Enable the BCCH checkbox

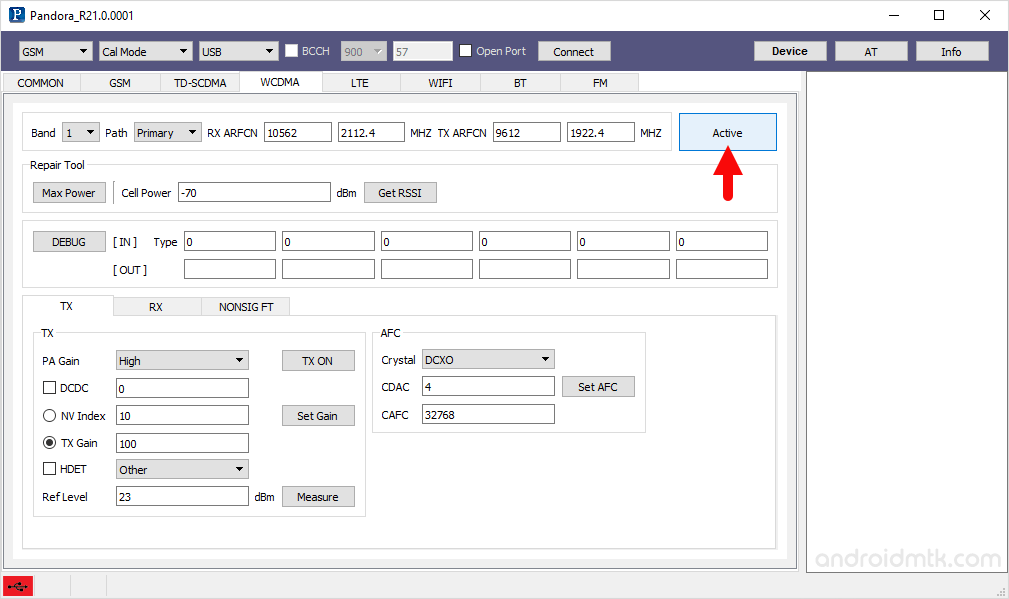(x=292, y=51)
